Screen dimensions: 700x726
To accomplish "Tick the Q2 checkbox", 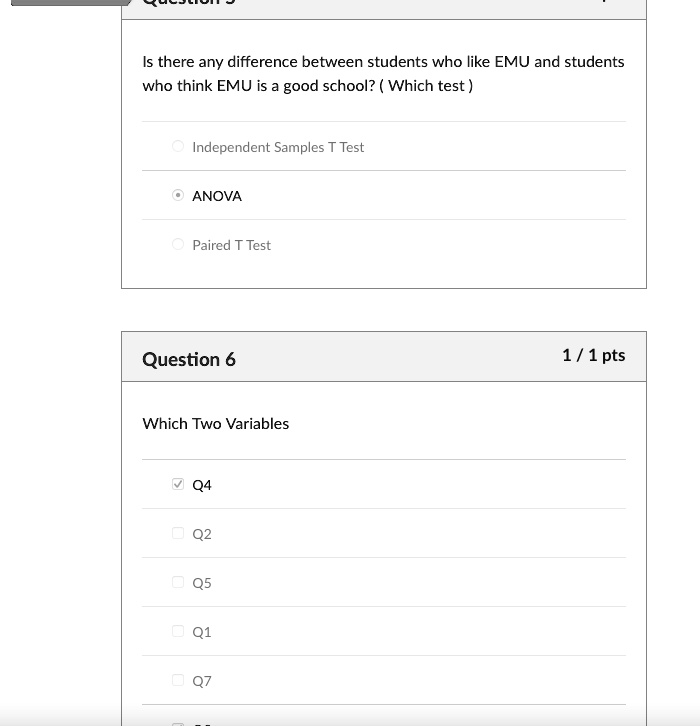I will pos(178,534).
